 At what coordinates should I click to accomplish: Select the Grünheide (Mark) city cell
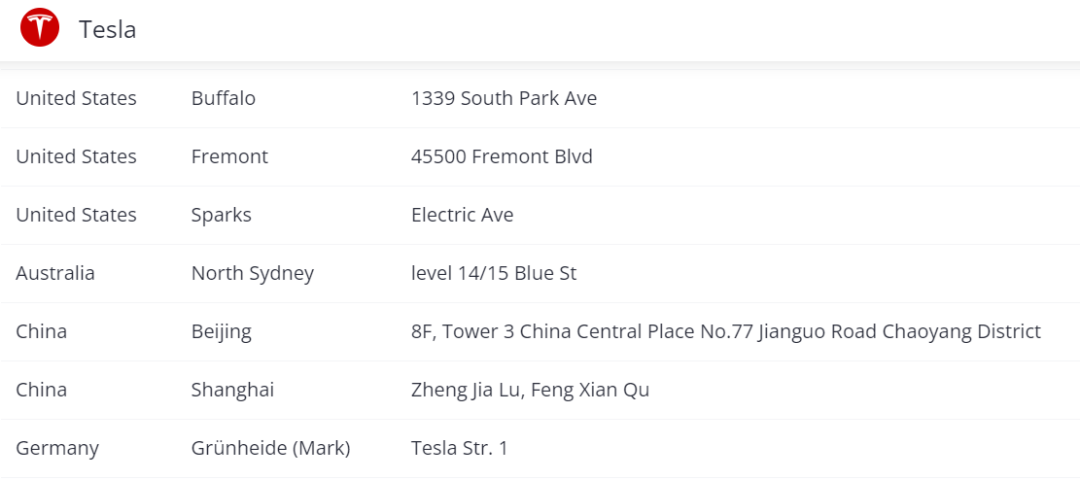point(271,448)
